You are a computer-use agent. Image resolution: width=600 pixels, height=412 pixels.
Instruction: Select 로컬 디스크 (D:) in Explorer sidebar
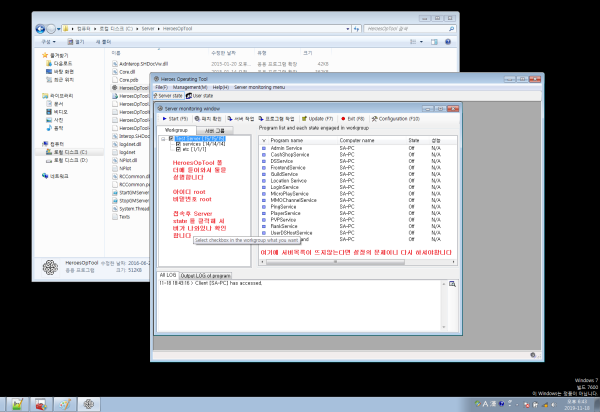[67, 160]
